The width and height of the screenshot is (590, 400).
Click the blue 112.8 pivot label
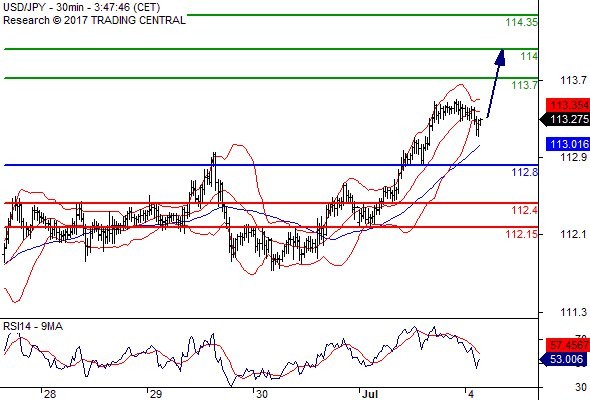(525, 172)
